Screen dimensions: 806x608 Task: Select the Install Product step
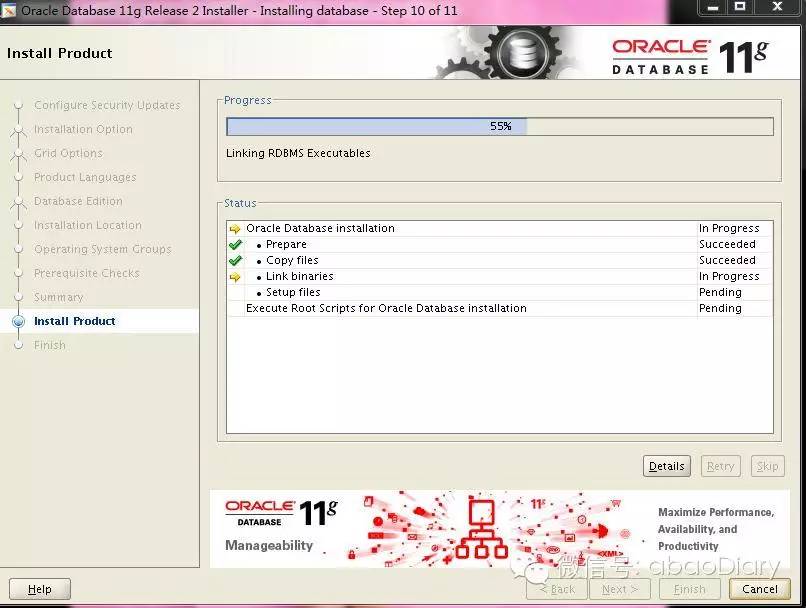coord(75,321)
